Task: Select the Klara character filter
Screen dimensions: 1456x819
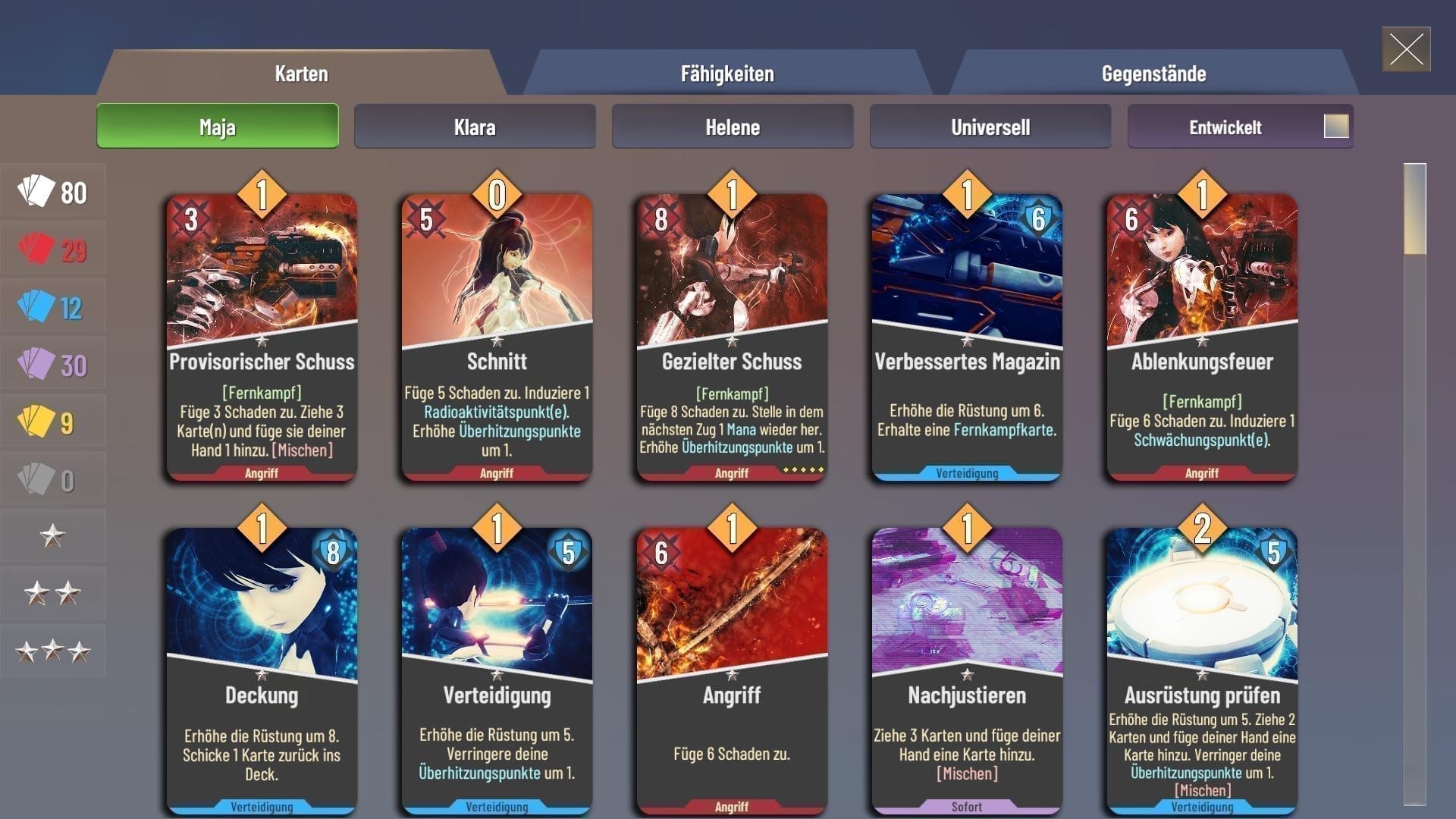Action: (x=475, y=127)
